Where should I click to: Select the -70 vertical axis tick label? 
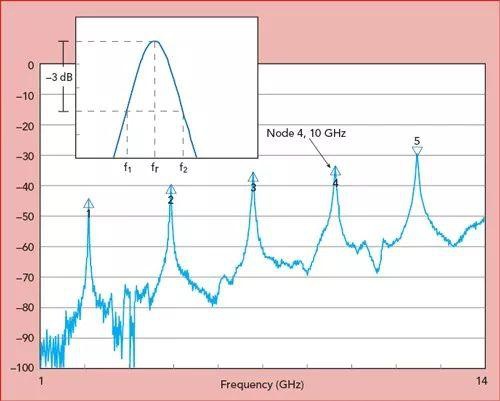click(25, 277)
